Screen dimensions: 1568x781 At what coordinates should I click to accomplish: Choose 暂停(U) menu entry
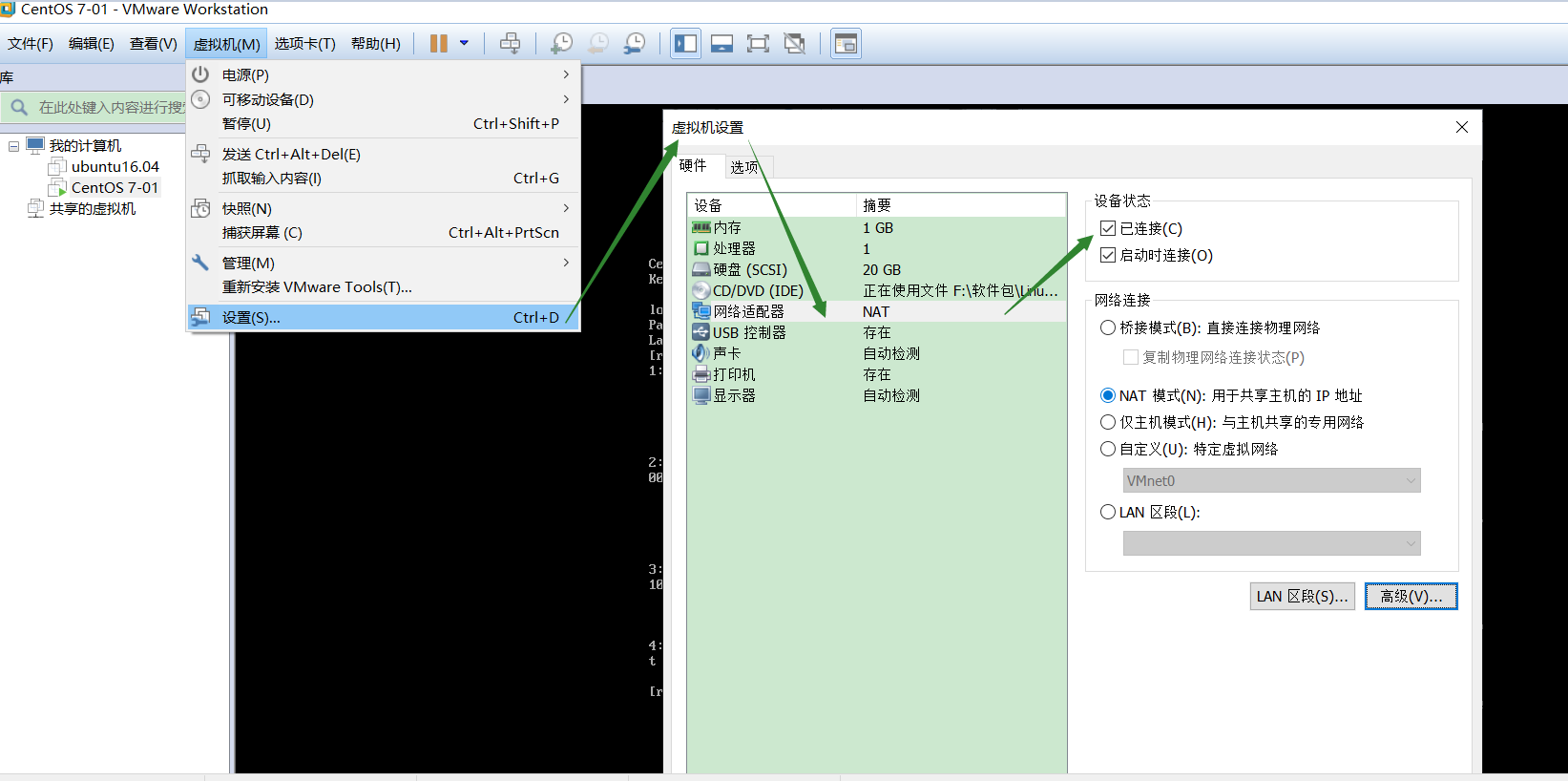pos(384,124)
